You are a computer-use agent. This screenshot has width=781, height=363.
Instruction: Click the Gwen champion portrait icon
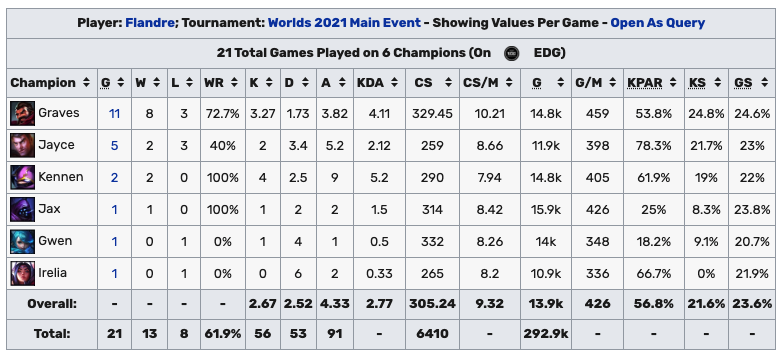tap(22, 242)
